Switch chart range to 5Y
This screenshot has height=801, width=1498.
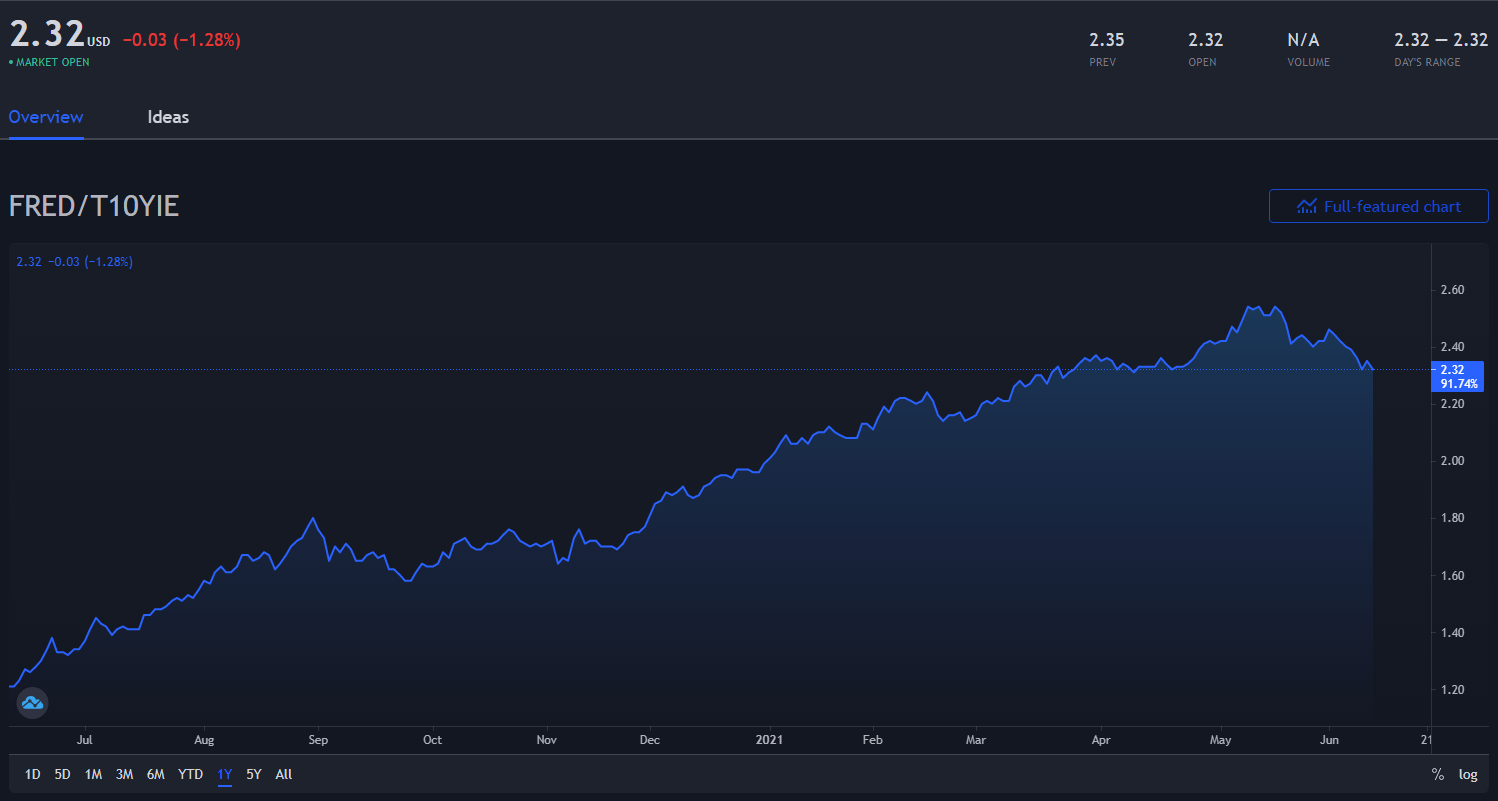click(x=254, y=774)
